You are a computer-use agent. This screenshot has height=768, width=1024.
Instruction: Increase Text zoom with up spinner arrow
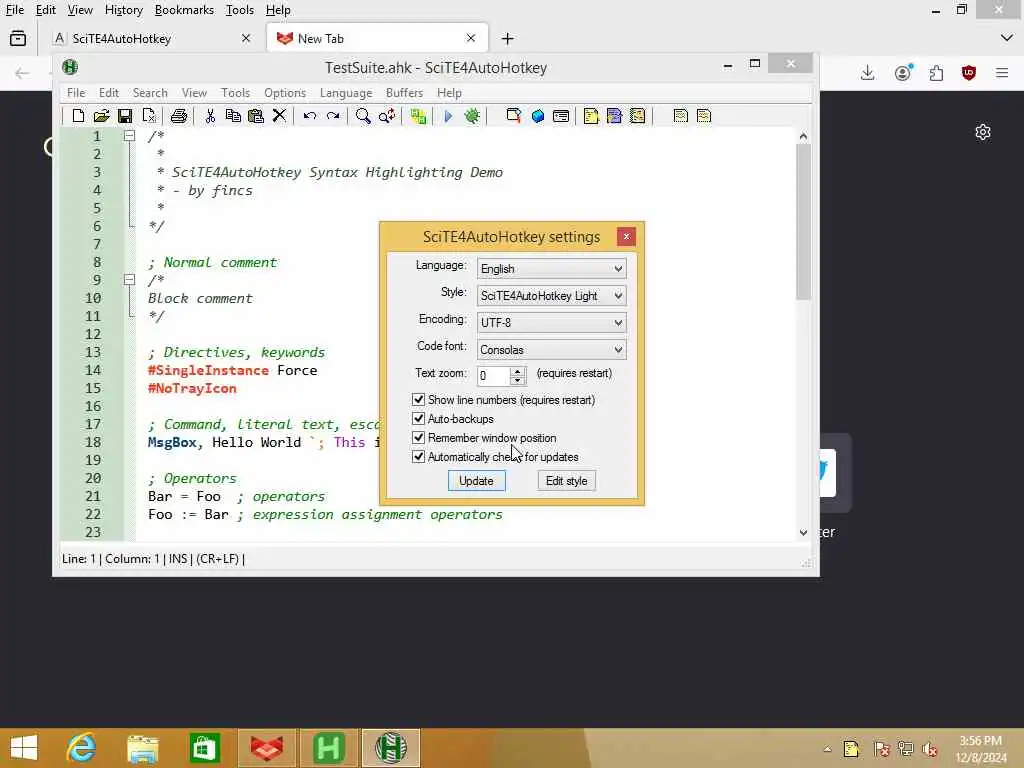[517, 371]
